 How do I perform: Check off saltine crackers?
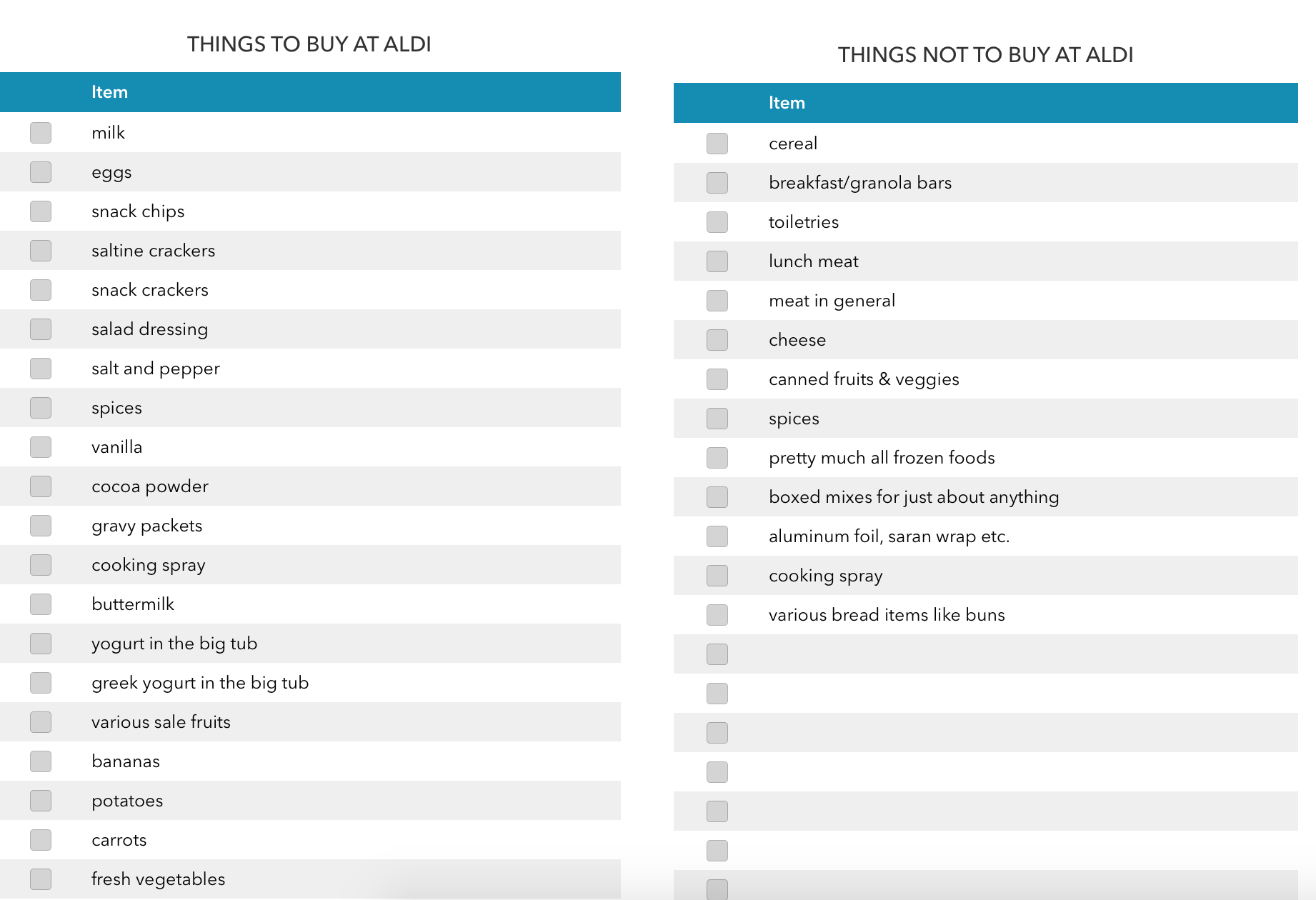coord(41,251)
